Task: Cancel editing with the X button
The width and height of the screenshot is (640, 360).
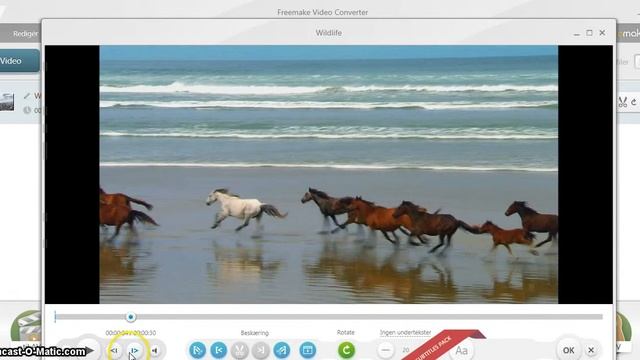Action: tap(591, 350)
